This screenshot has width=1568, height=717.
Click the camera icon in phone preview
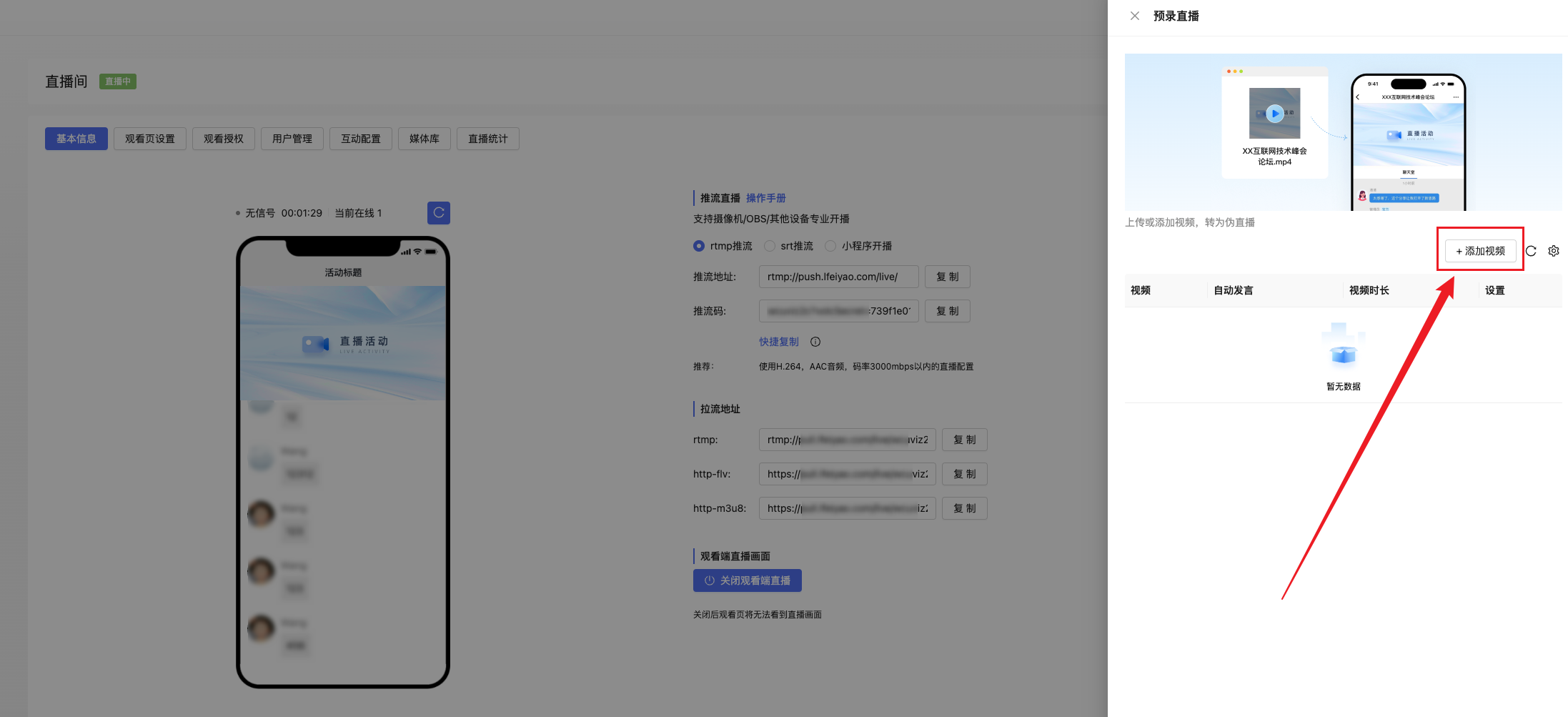[x=315, y=345]
